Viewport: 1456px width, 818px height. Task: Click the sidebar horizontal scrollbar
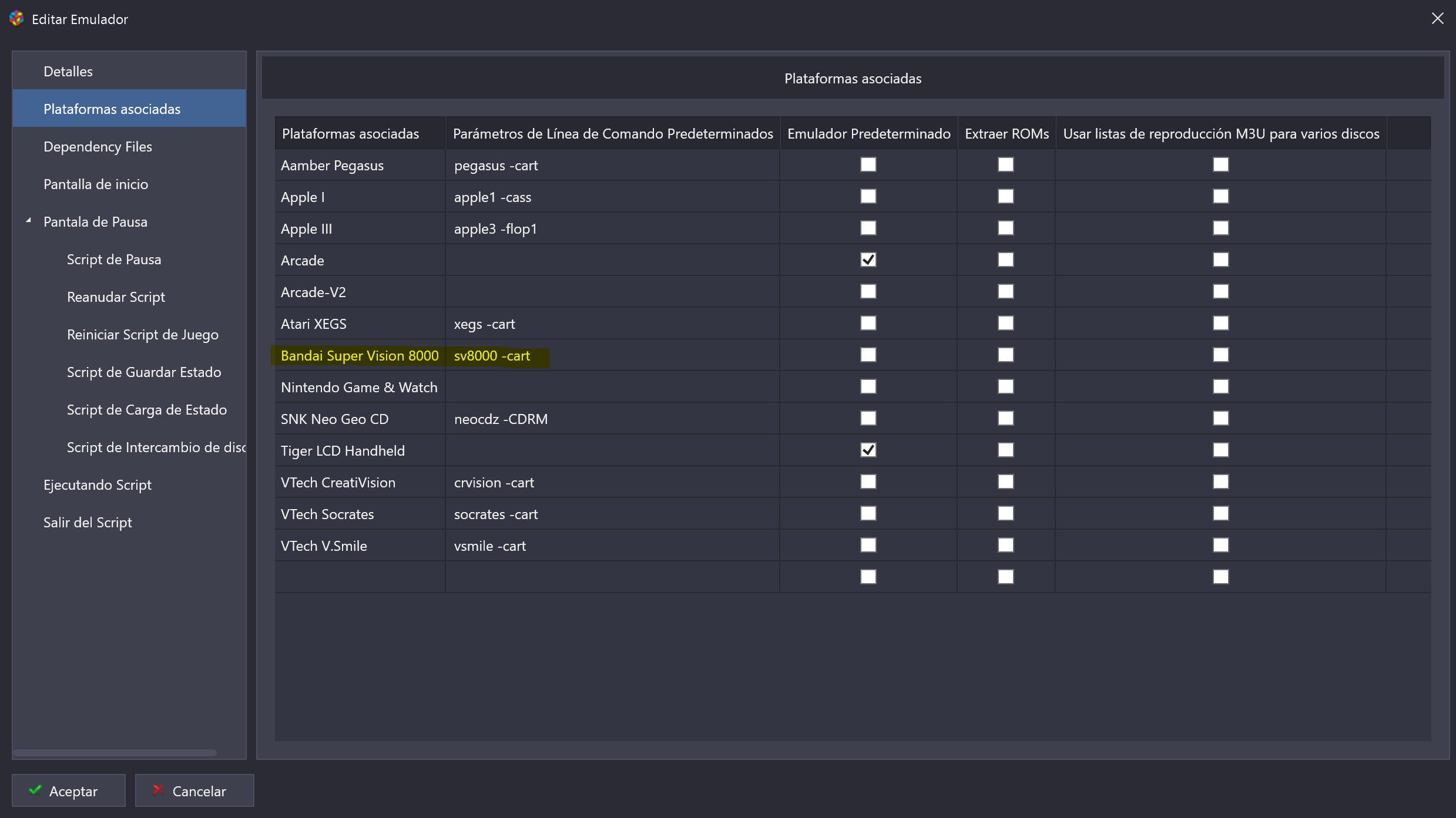(x=115, y=752)
